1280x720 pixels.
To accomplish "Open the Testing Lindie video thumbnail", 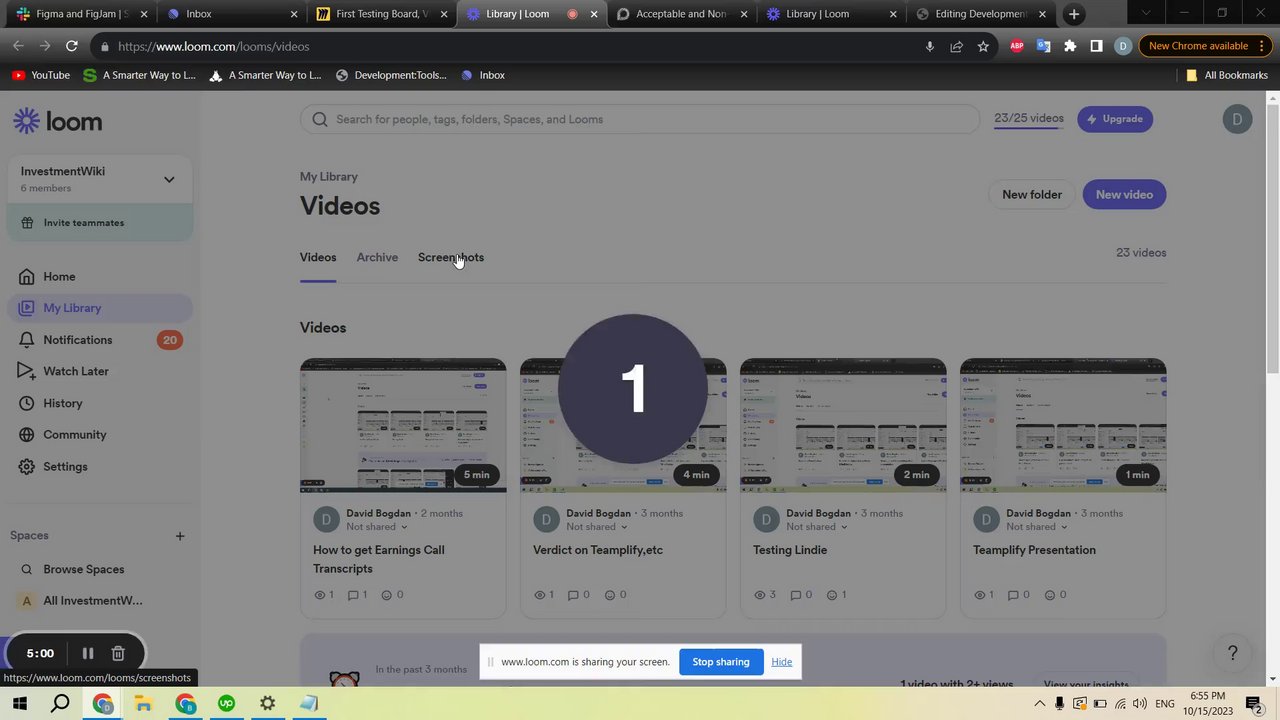I will tap(843, 426).
